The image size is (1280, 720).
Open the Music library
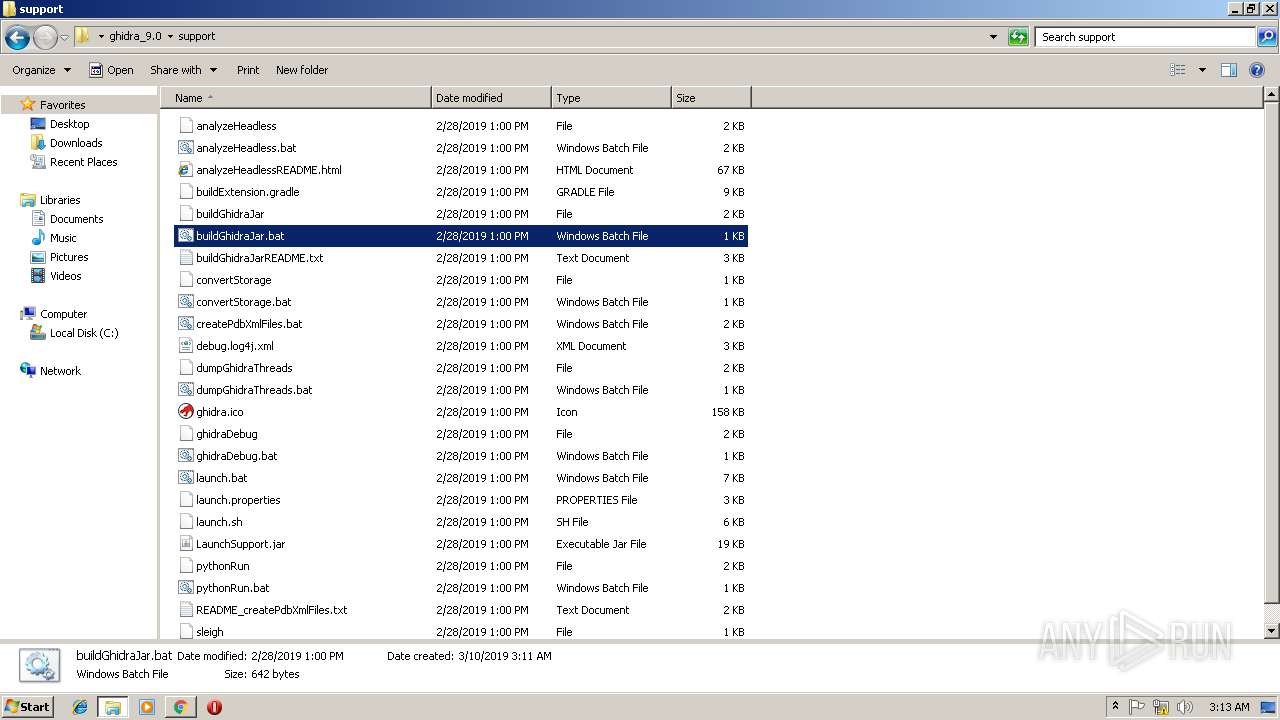point(63,238)
